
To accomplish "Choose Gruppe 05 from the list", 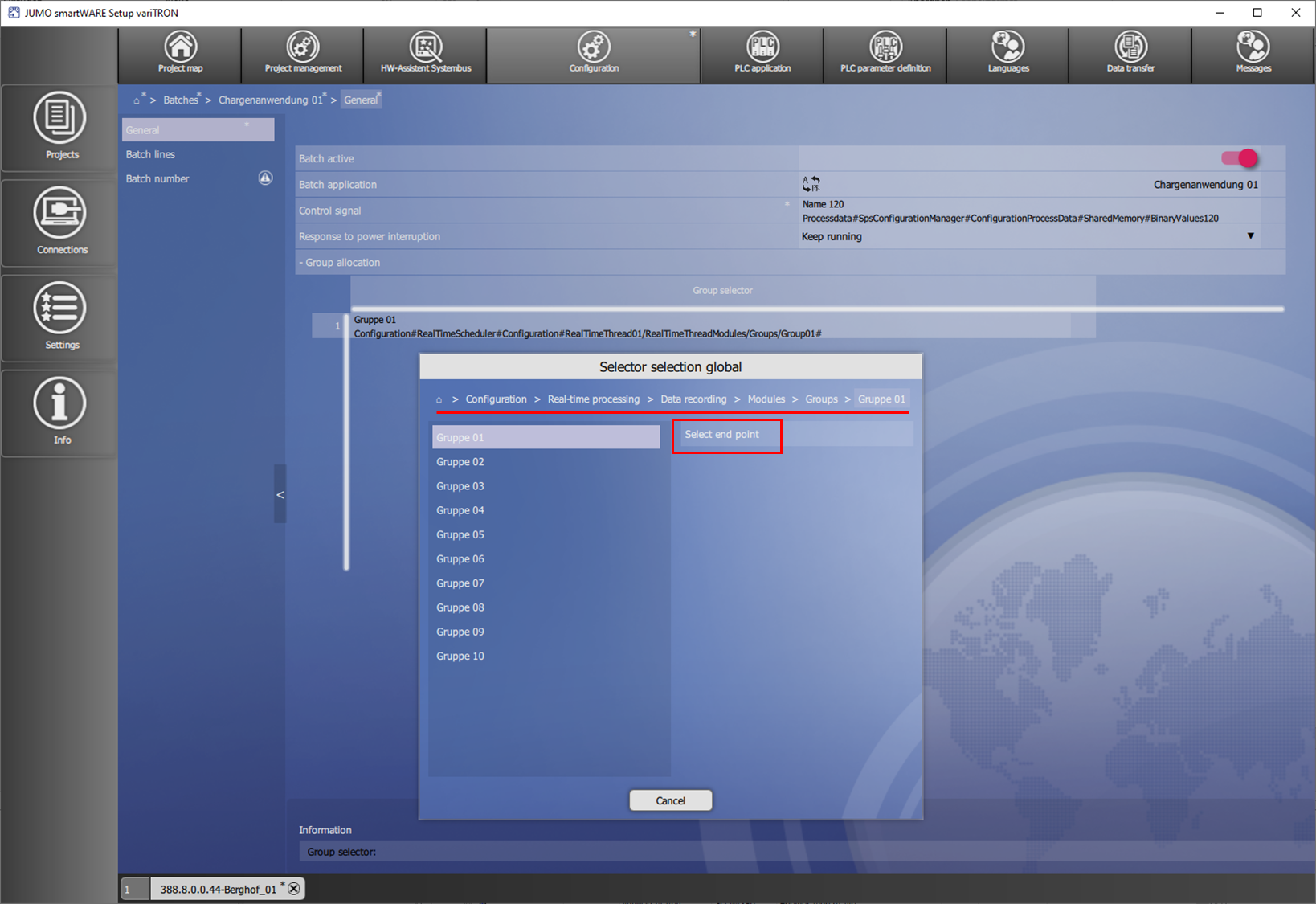I will click(460, 535).
